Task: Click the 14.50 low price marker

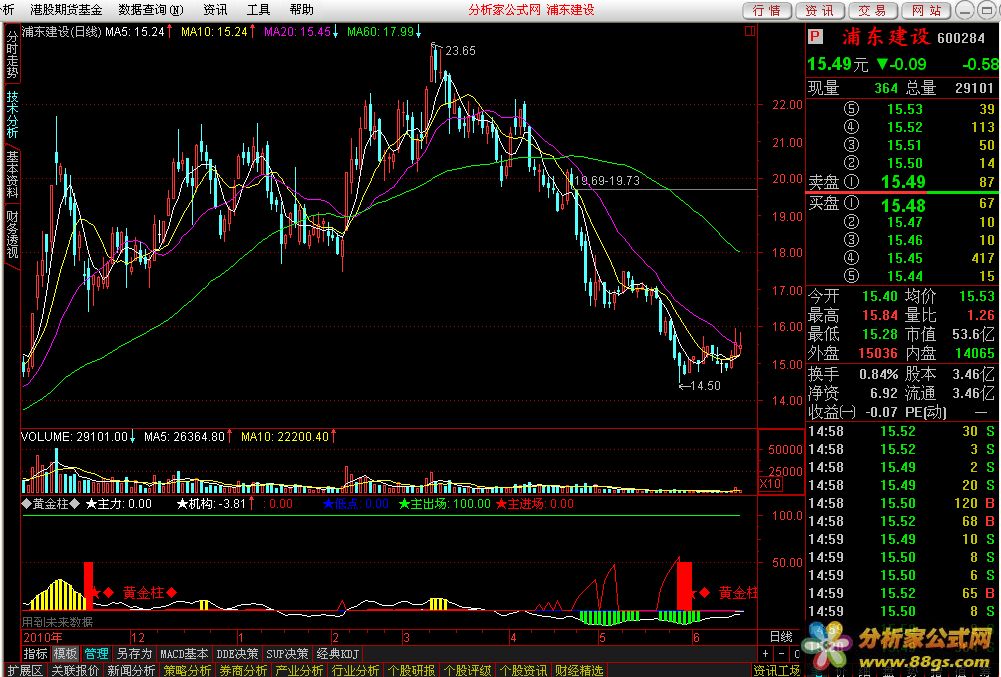Action: tap(705, 386)
